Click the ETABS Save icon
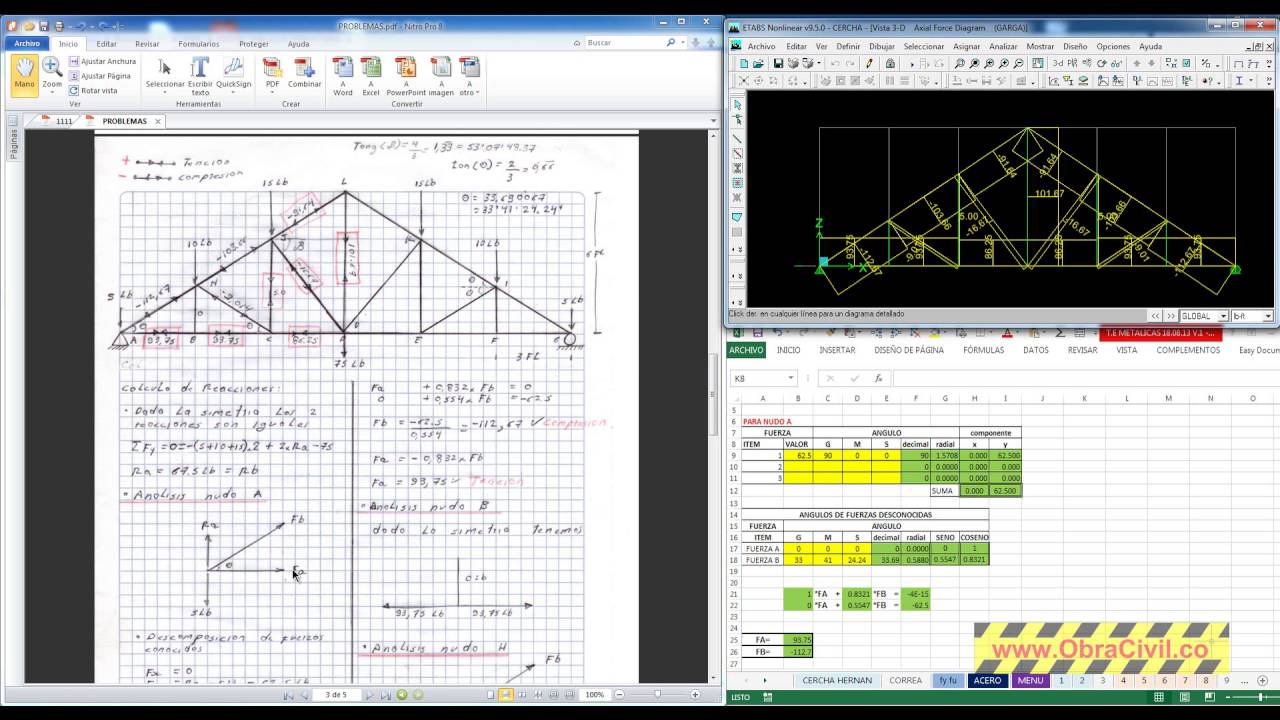This screenshot has height=720, width=1280. (777, 63)
